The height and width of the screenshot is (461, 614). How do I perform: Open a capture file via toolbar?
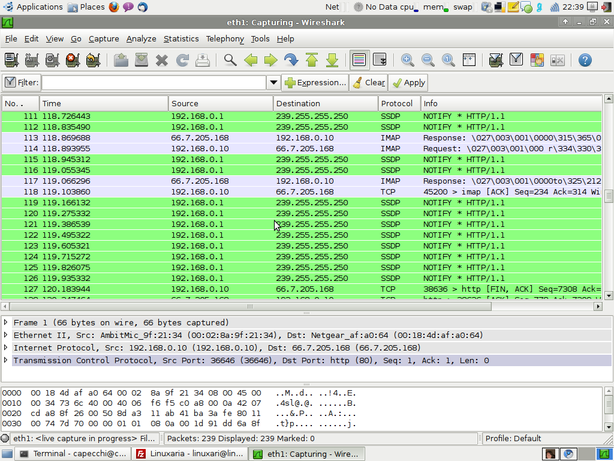[x=121, y=60]
